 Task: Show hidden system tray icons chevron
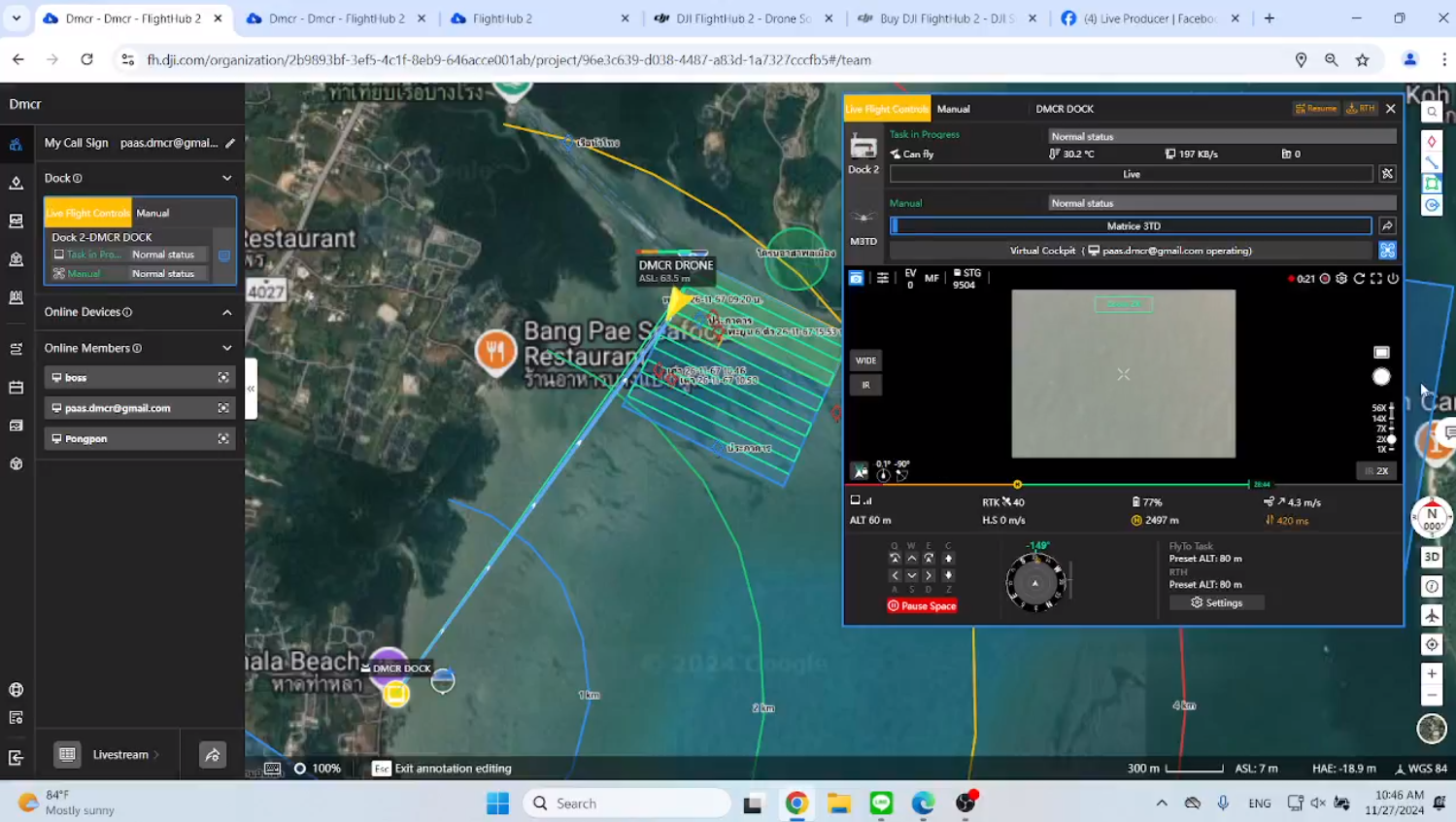point(1162,804)
